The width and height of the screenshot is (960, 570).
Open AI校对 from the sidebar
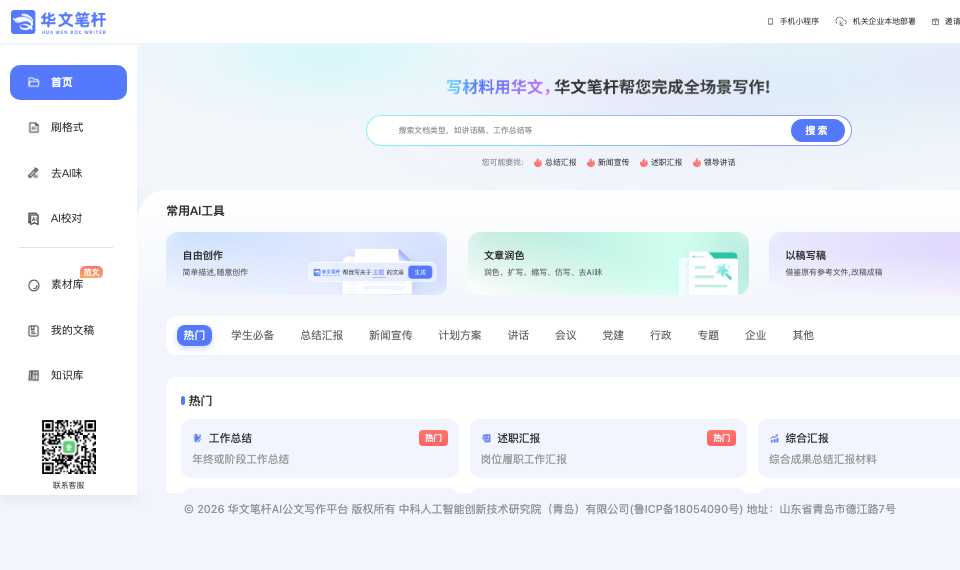coord(68,219)
